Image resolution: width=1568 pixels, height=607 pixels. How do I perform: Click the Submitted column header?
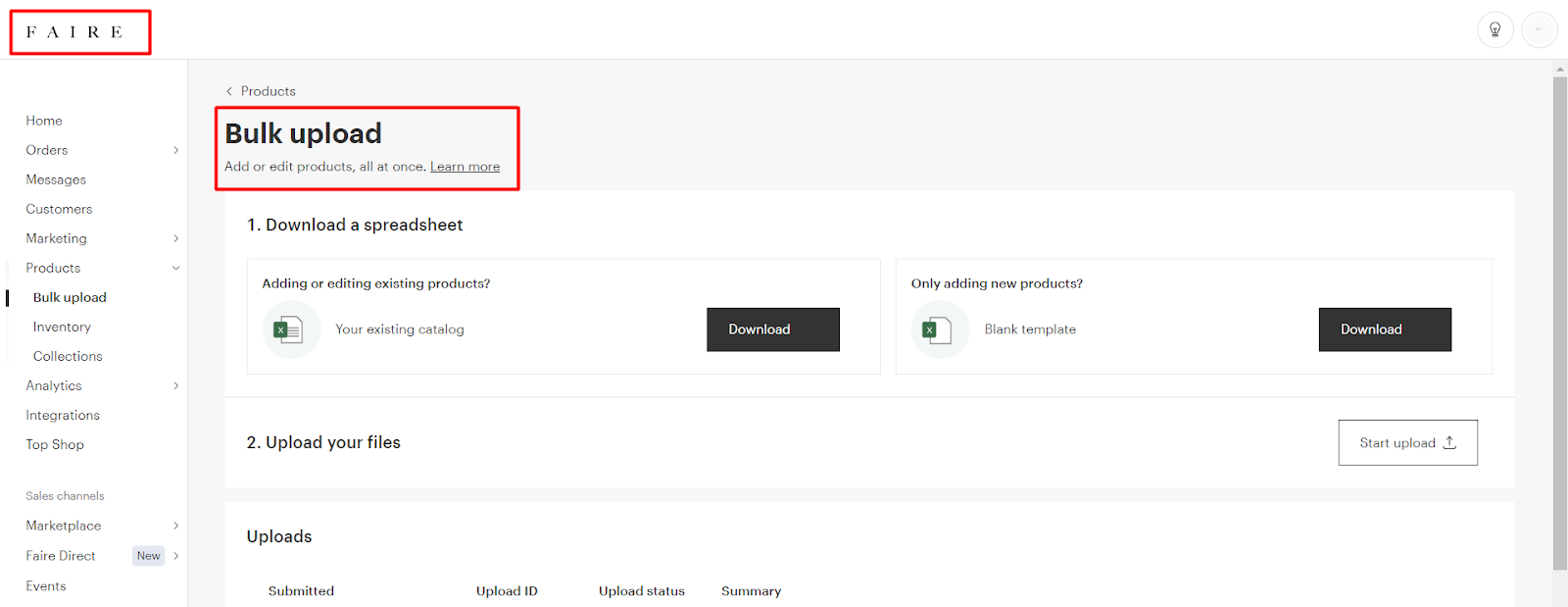coord(301,591)
